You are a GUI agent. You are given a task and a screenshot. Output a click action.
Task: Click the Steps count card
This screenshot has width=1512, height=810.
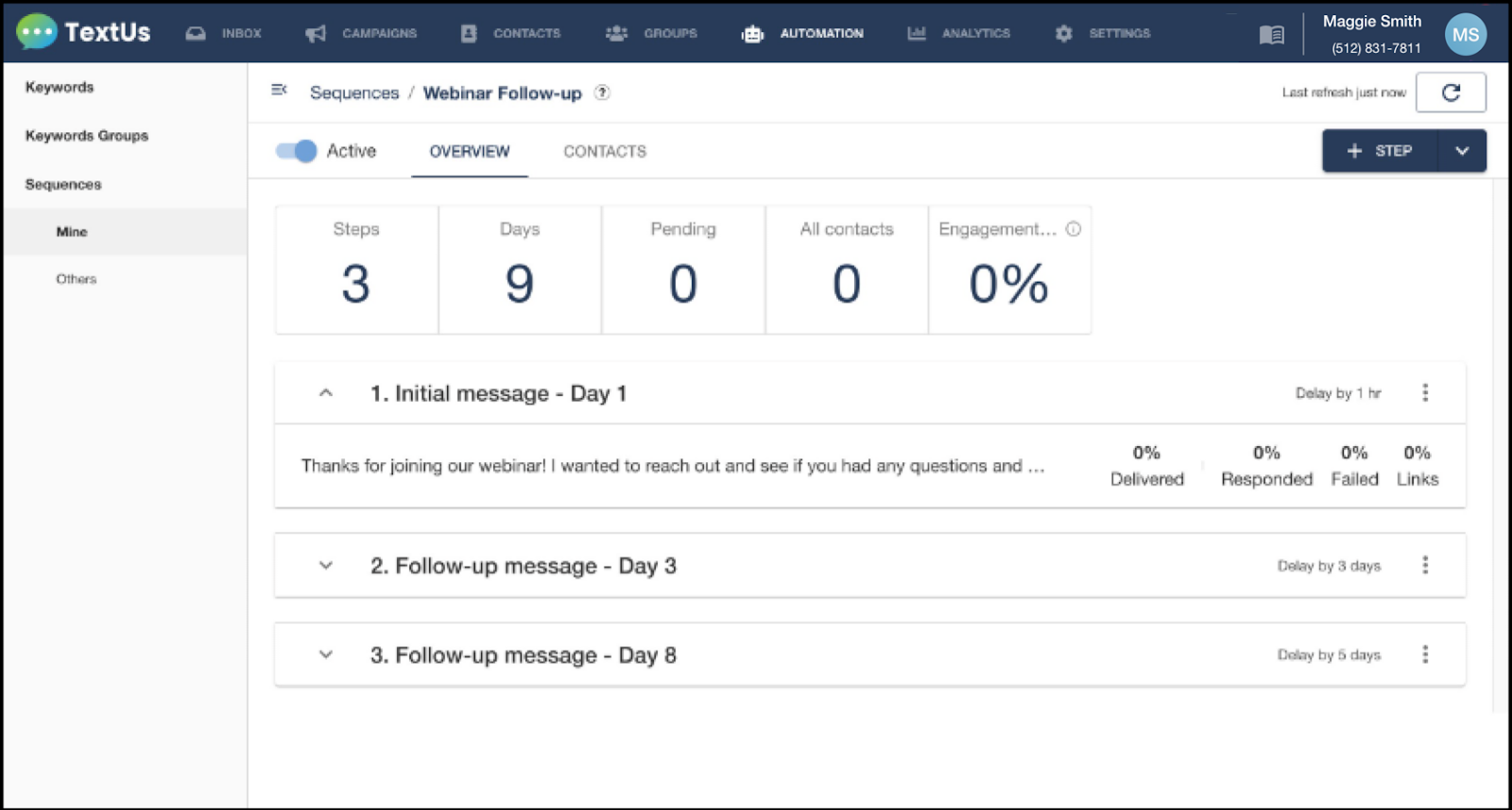coord(356,269)
